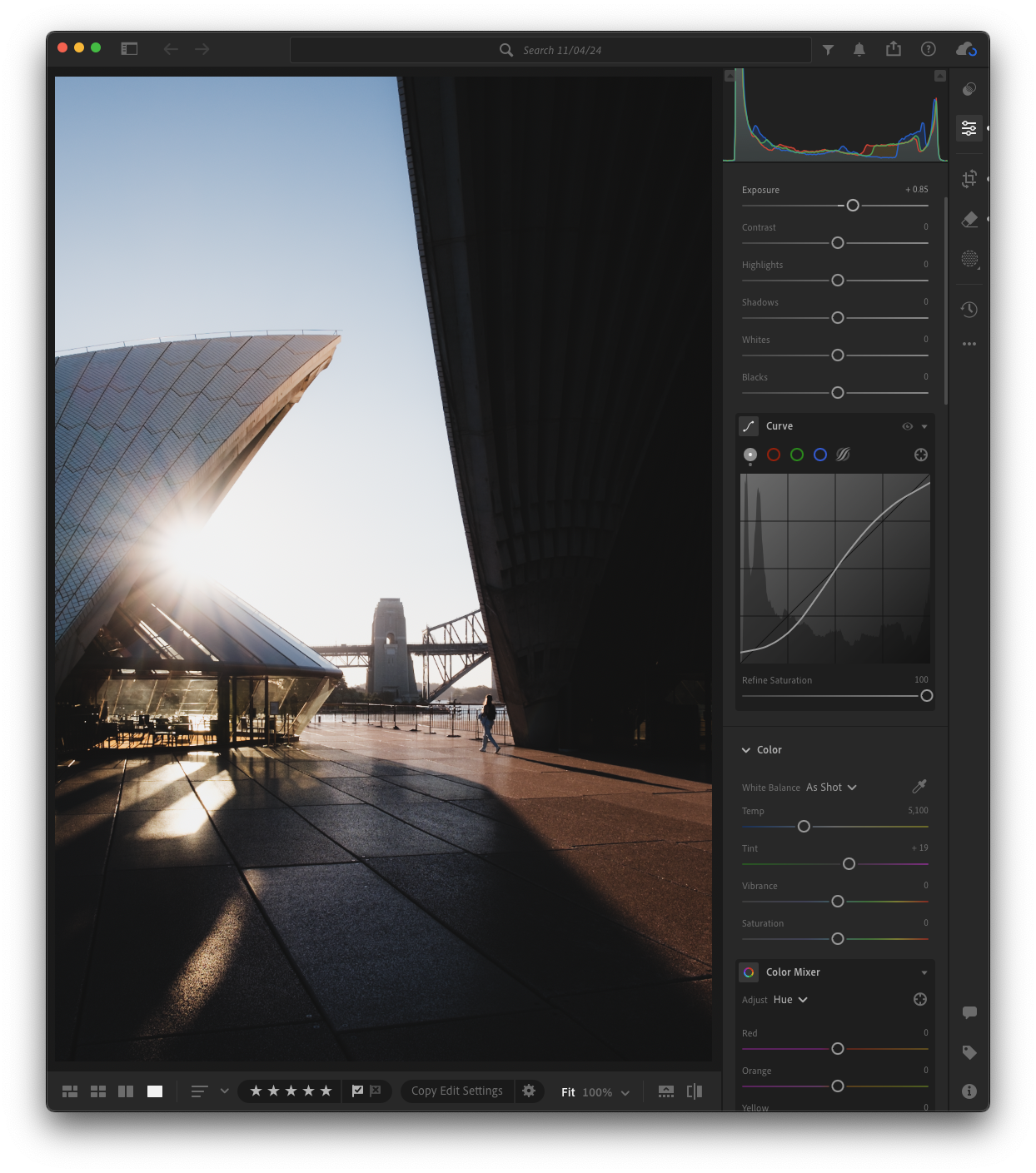The image size is (1036, 1173).
Task: Open Color Mixer panel dropdown arrow
Action: 924,972
